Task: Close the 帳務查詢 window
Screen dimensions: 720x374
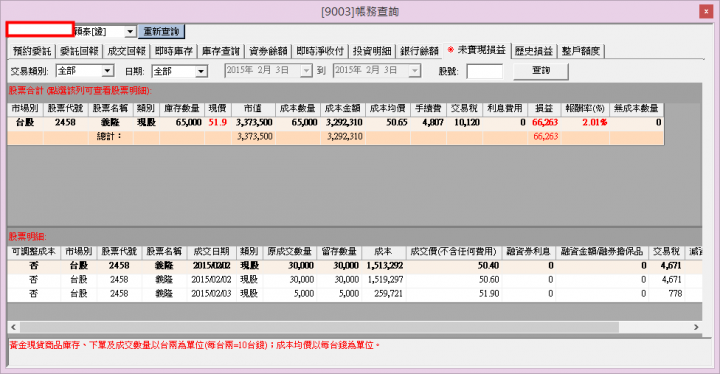Action: pyautogui.click(x=706, y=11)
